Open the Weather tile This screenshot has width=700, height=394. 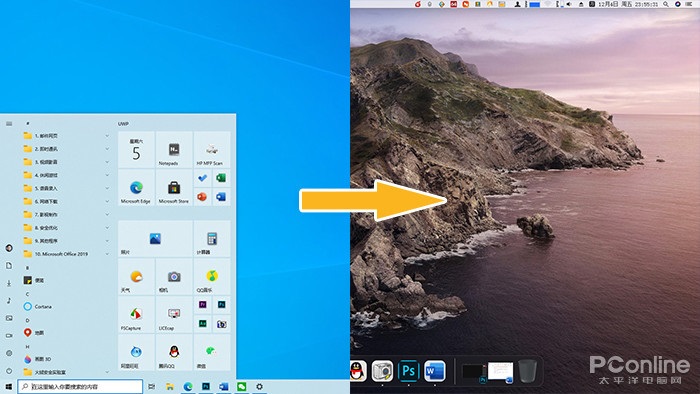click(x=136, y=276)
